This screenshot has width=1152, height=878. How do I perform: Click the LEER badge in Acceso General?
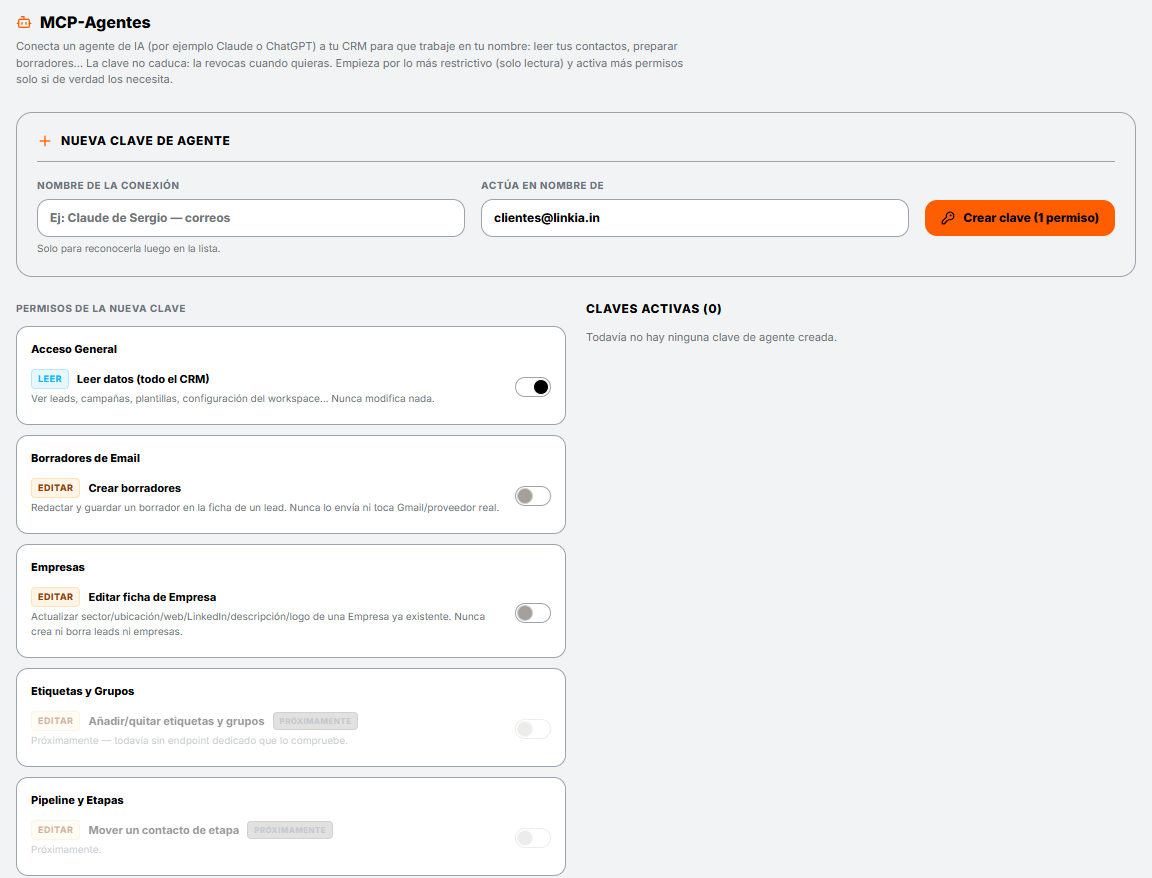tap(50, 379)
